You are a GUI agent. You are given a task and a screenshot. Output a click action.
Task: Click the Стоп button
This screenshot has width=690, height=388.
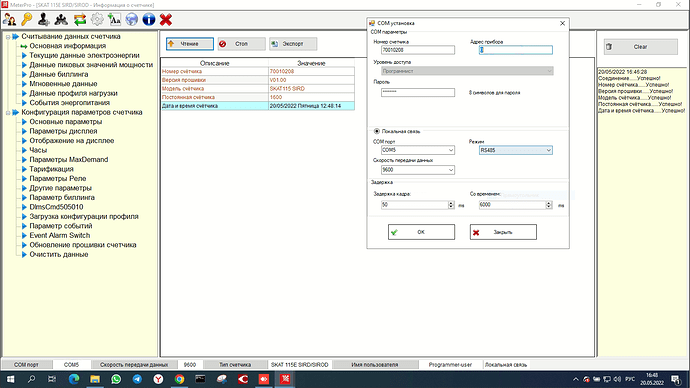[x=242, y=44]
